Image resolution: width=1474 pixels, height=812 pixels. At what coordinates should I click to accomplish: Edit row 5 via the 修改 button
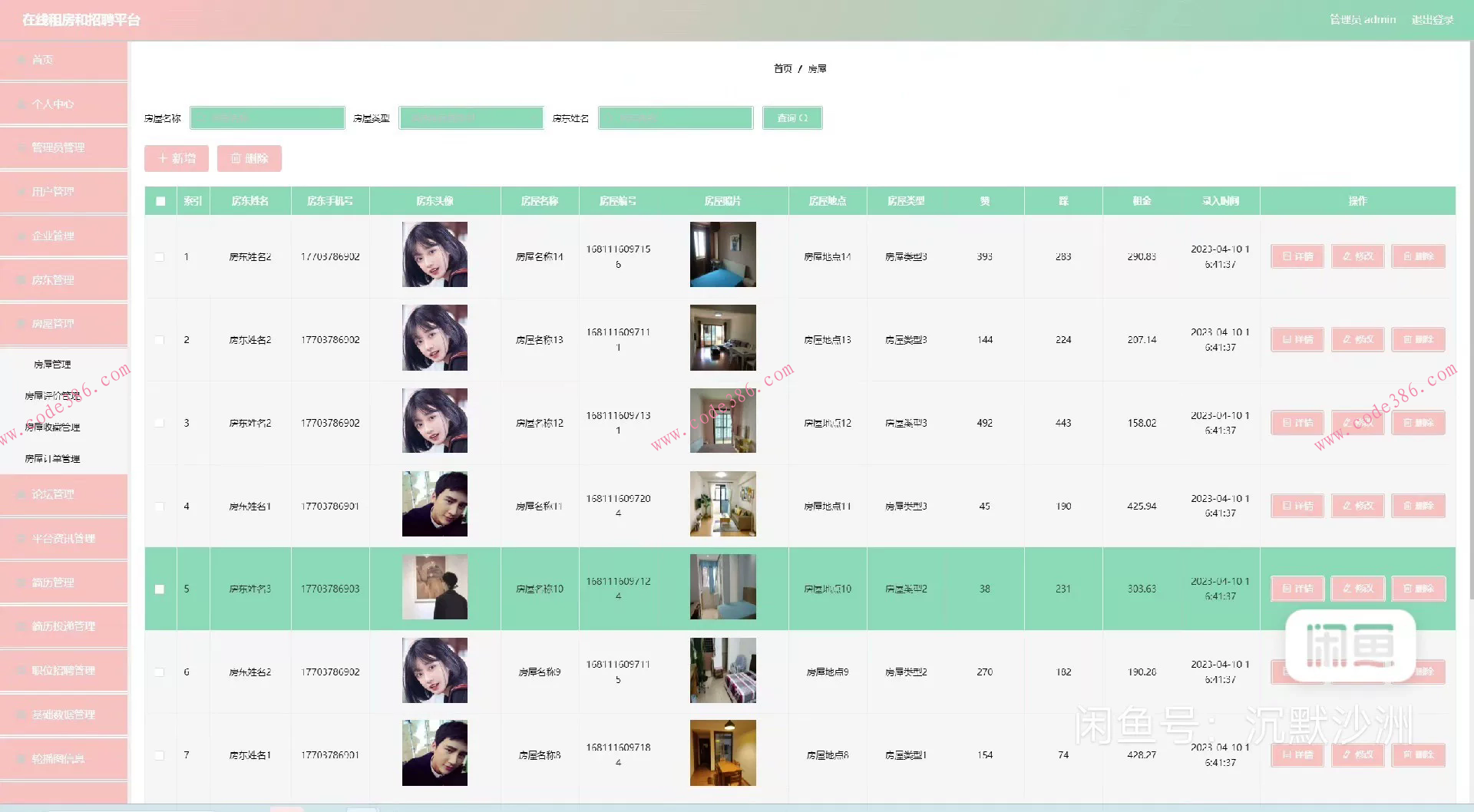[x=1357, y=589]
